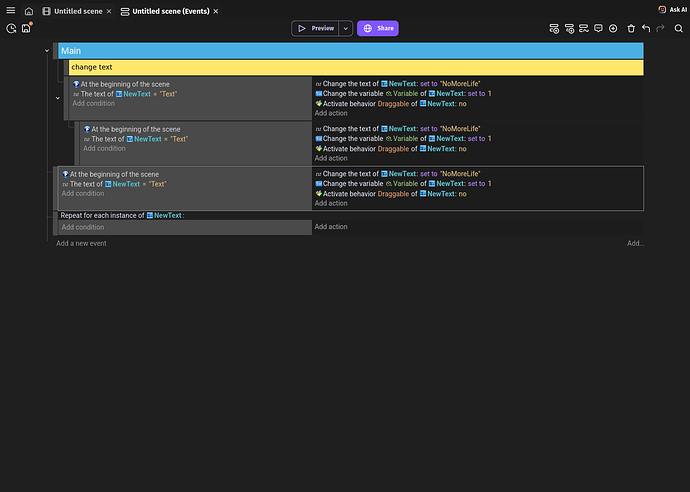Click the trash icon to delete selection

630,28
